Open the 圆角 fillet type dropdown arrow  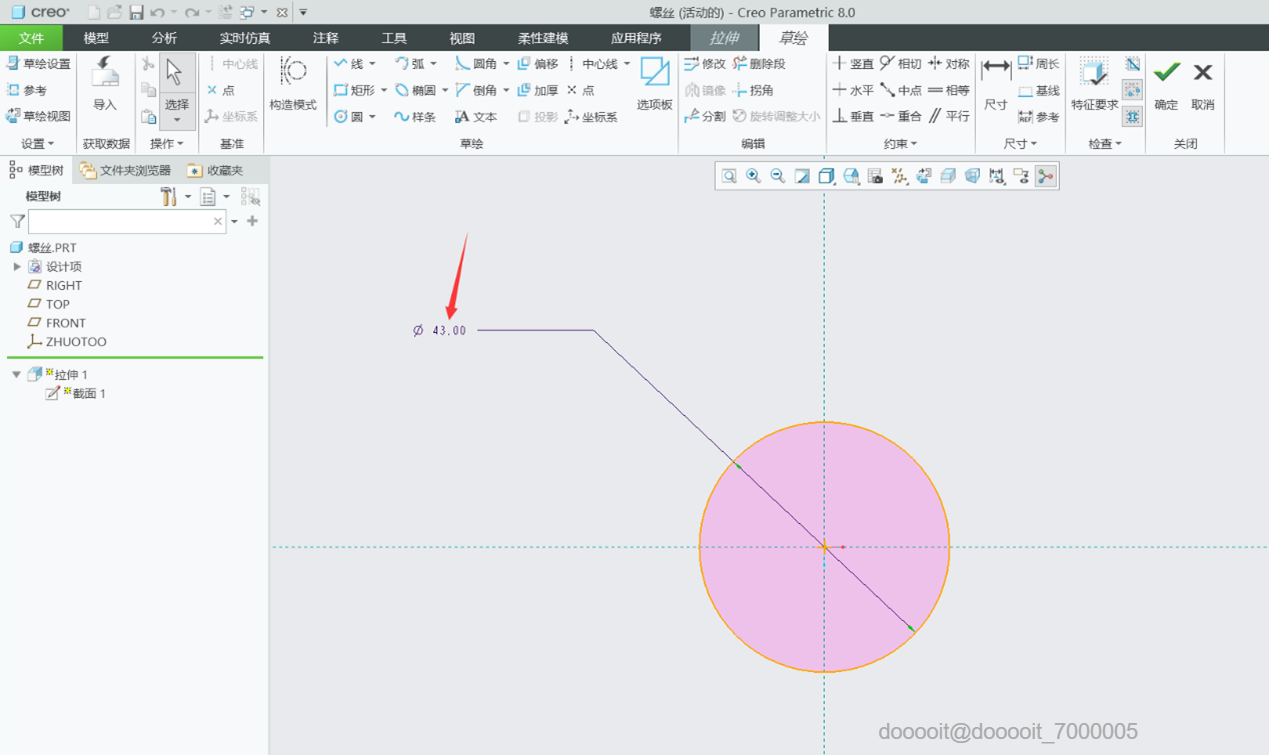click(x=506, y=64)
